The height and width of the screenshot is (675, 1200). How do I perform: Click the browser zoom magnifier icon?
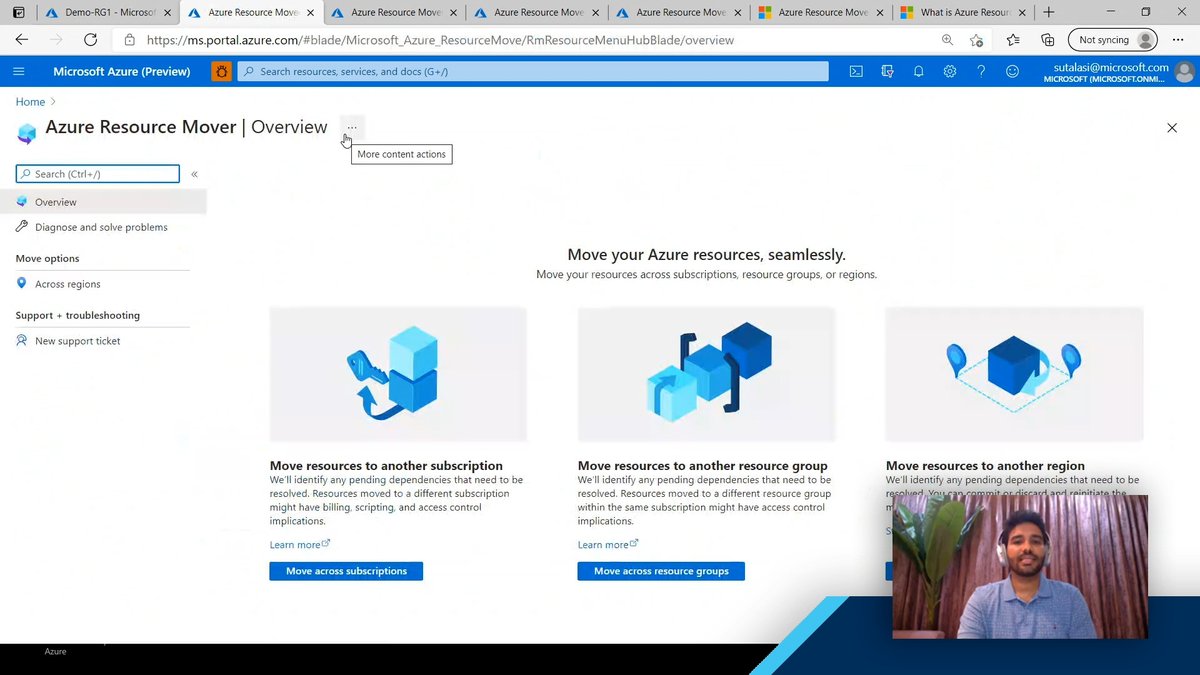pos(947,40)
